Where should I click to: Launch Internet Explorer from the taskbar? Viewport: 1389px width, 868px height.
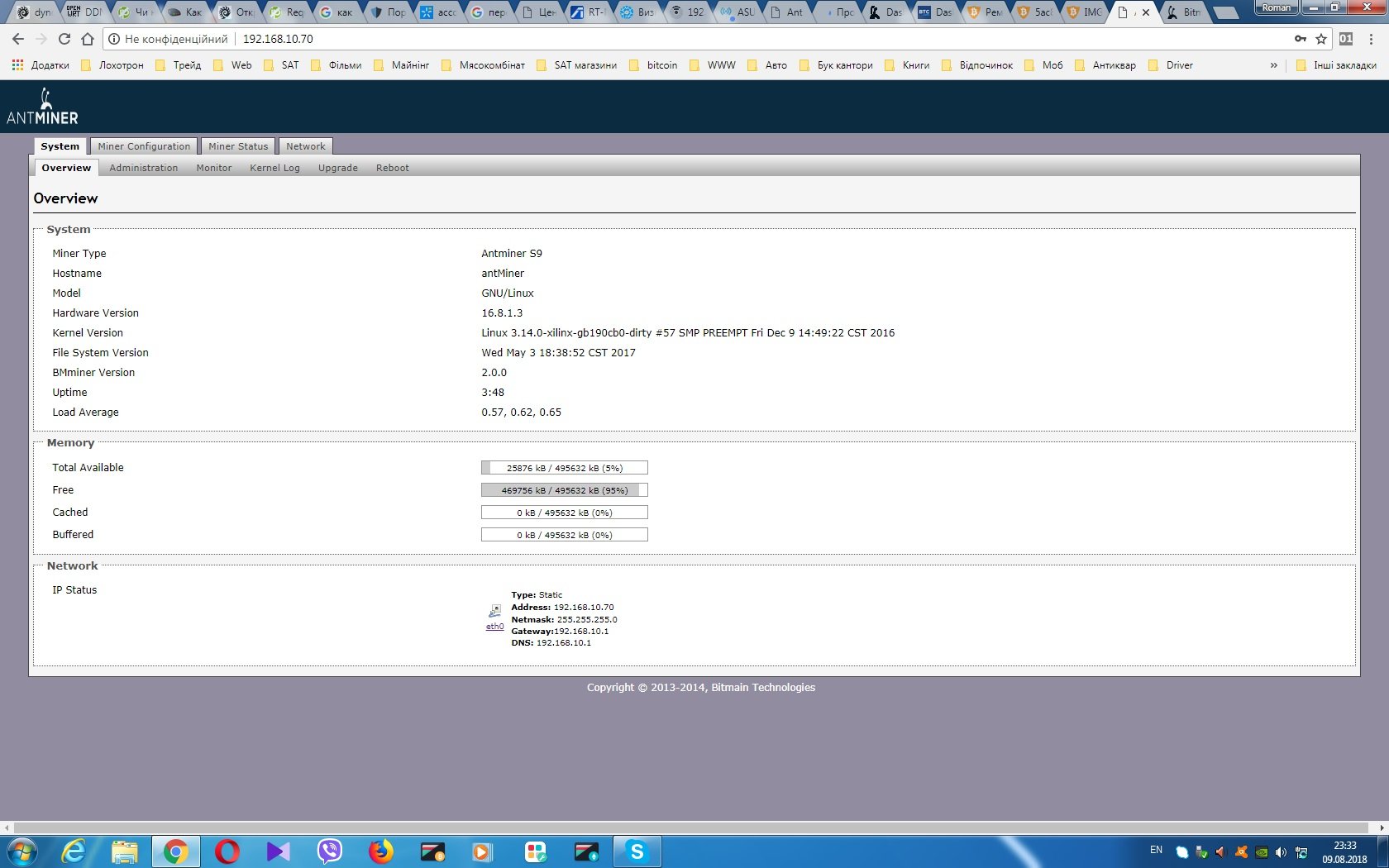pos(74,851)
